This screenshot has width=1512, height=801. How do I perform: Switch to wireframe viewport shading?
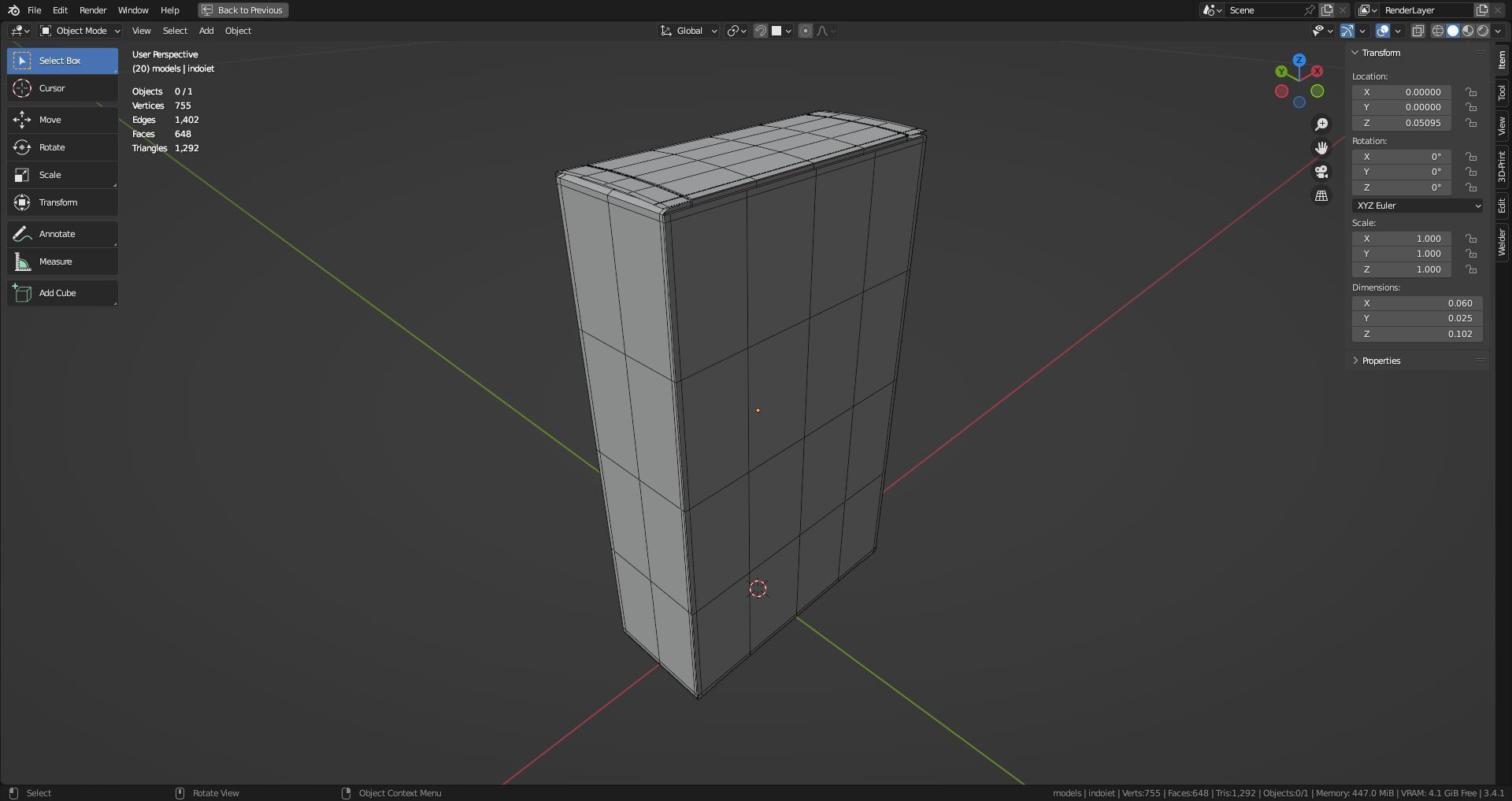pos(1437,31)
